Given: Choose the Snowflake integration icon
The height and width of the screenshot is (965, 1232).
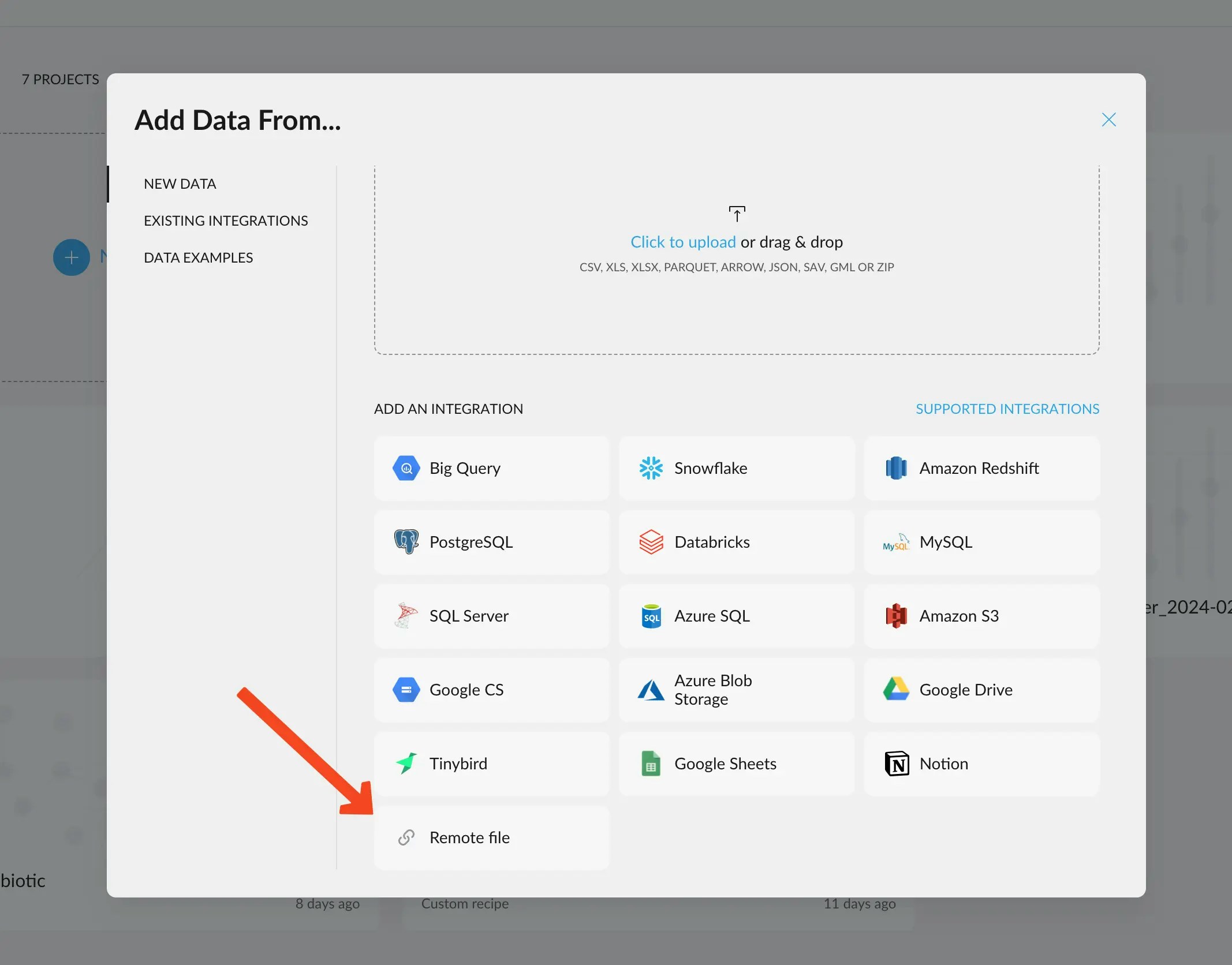Looking at the screenshot, I should [651, 468].
